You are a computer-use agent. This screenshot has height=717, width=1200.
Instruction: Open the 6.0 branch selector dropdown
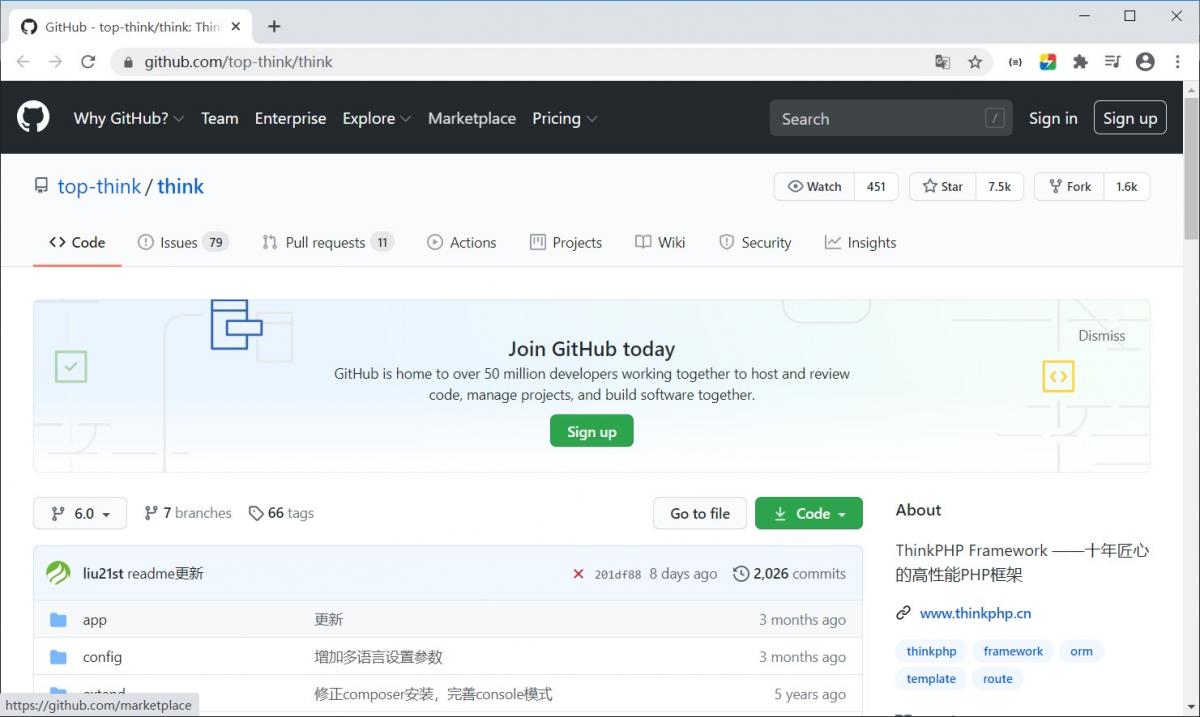[80, 513]
